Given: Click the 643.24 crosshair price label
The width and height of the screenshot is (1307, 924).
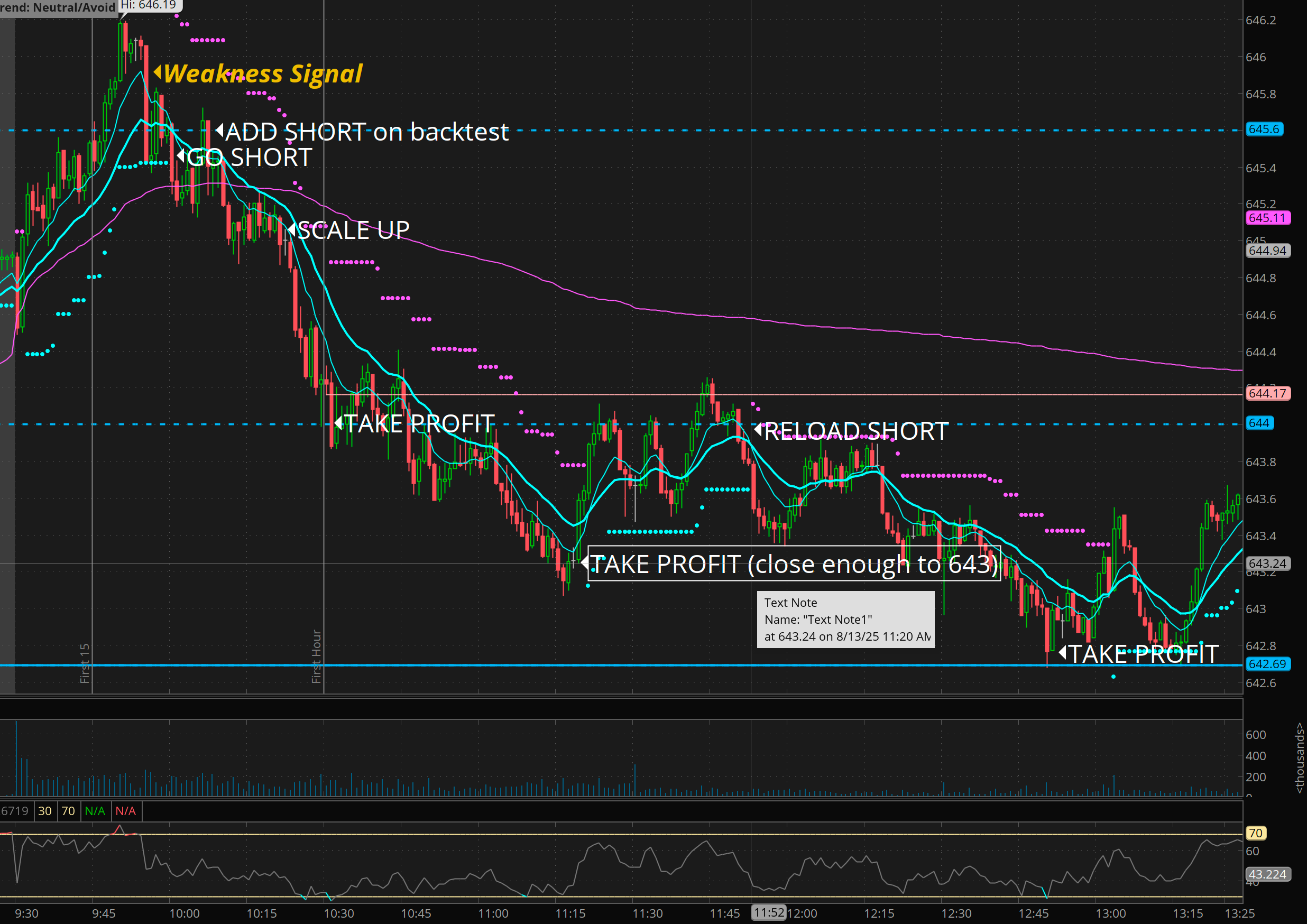Looking at the screenshot, I should [x=1267, y=563].
